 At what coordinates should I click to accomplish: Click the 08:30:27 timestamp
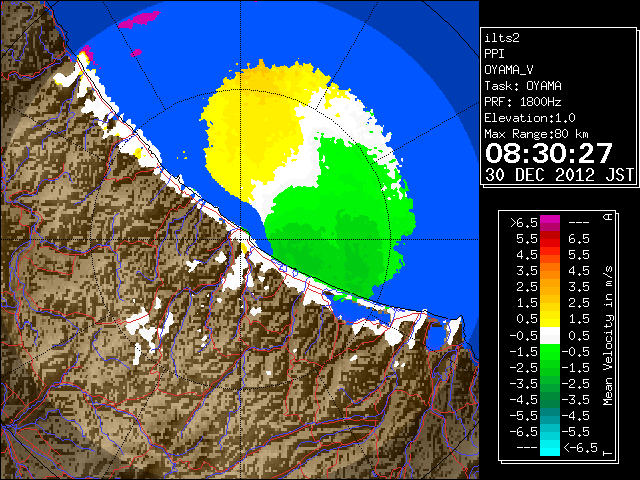coord(549,153)
